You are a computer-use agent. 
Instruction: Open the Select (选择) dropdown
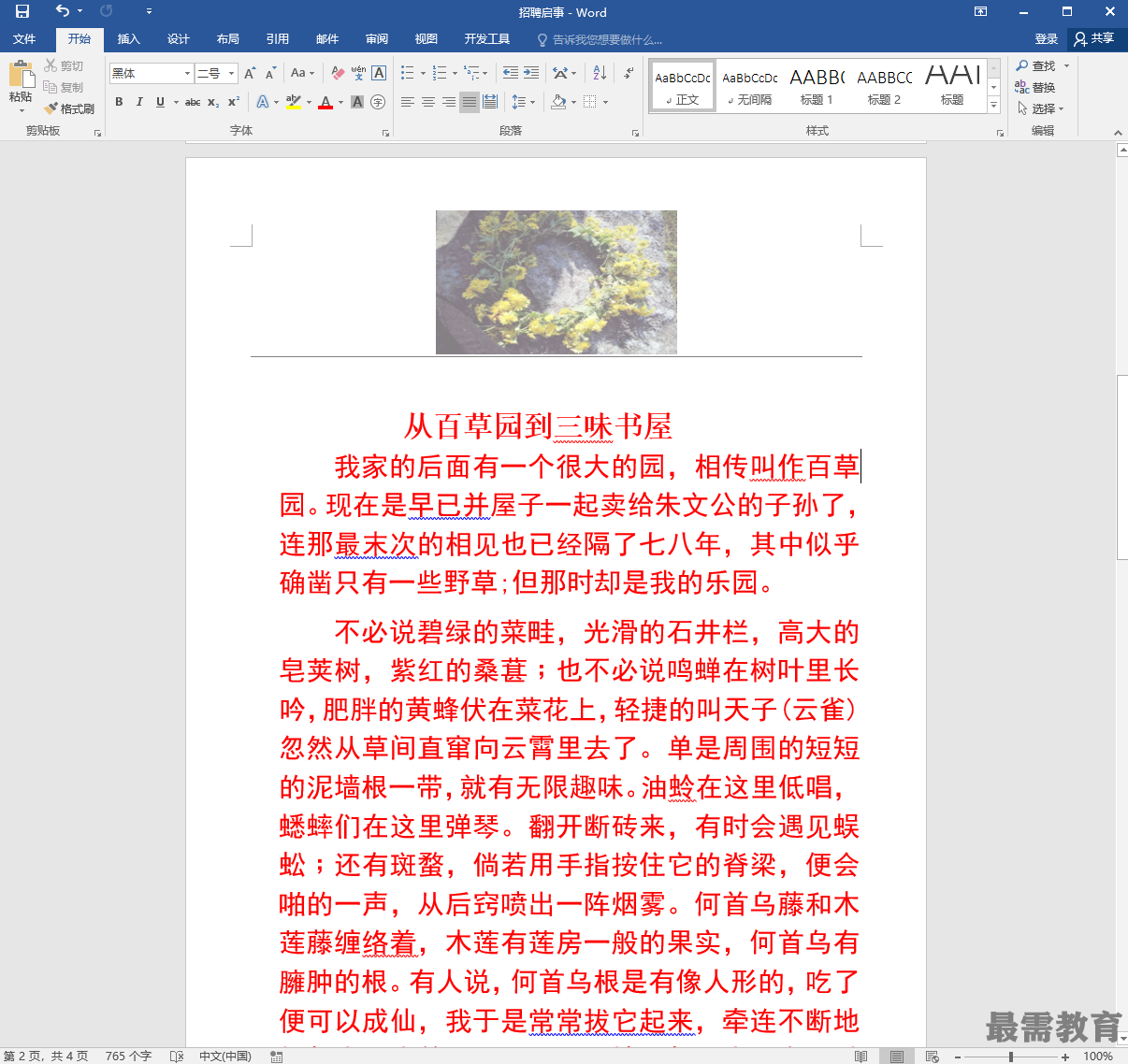(1041, 108)
